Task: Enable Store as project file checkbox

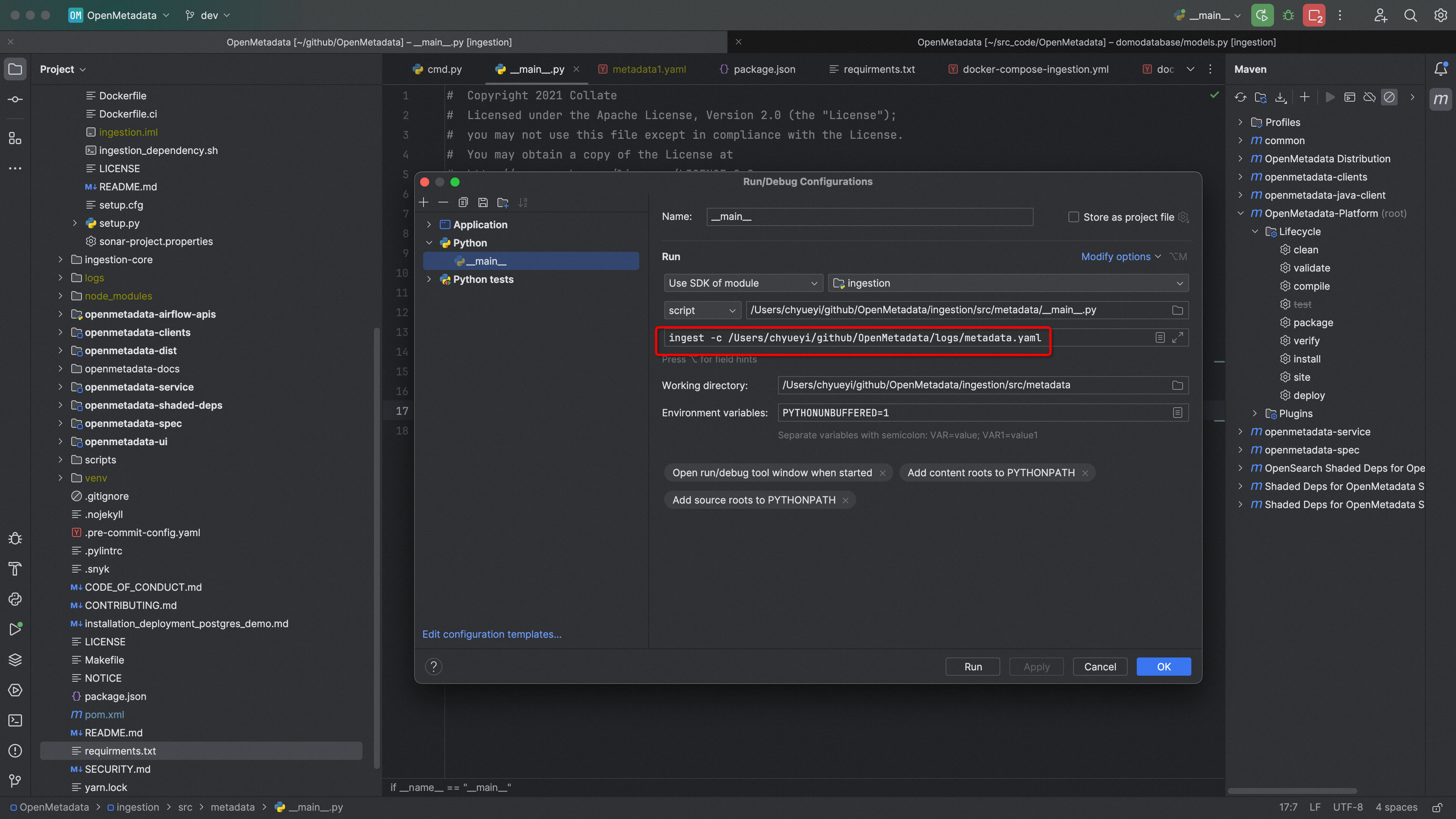Action: 1073,217
